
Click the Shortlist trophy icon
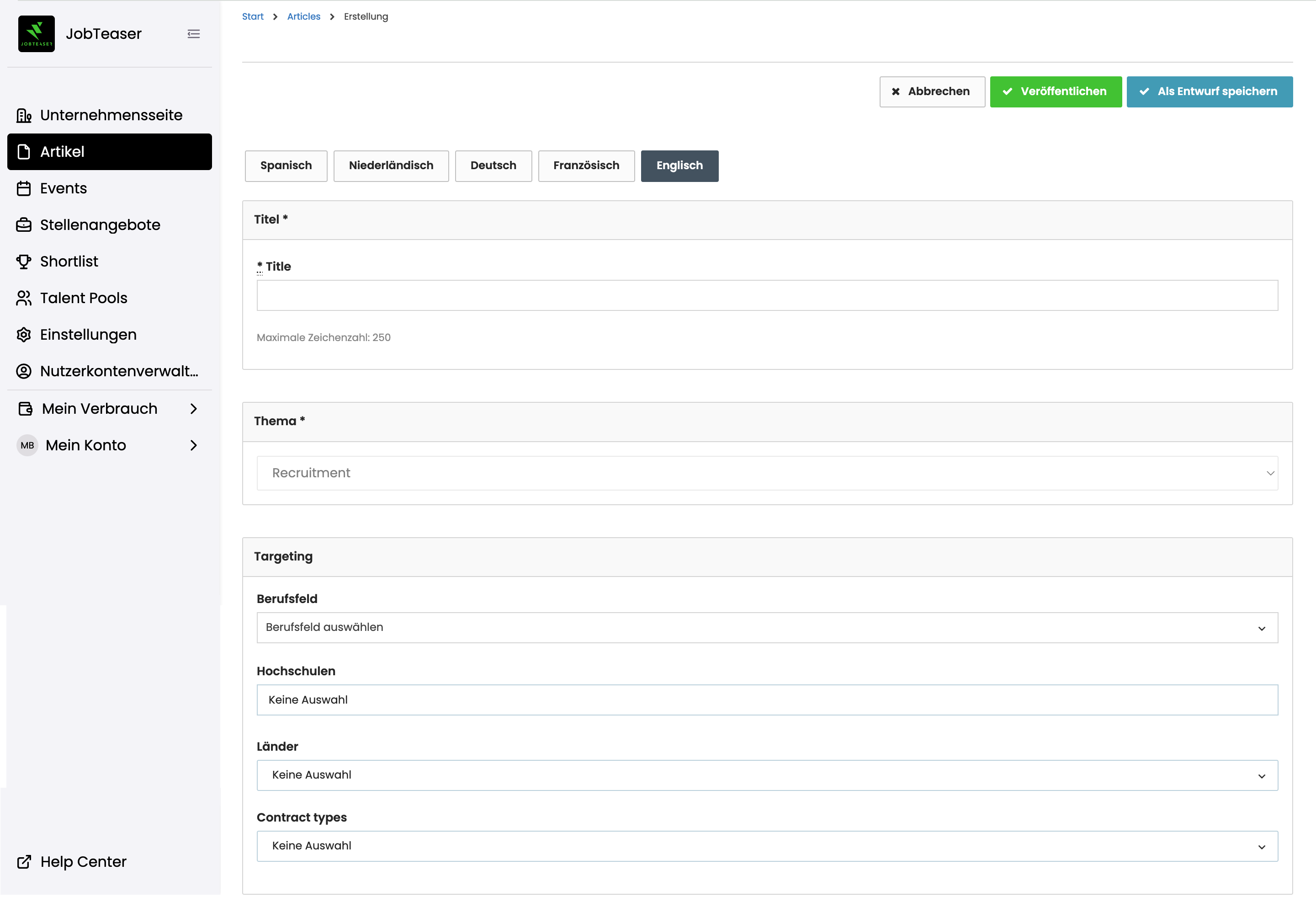pos(24,262)
